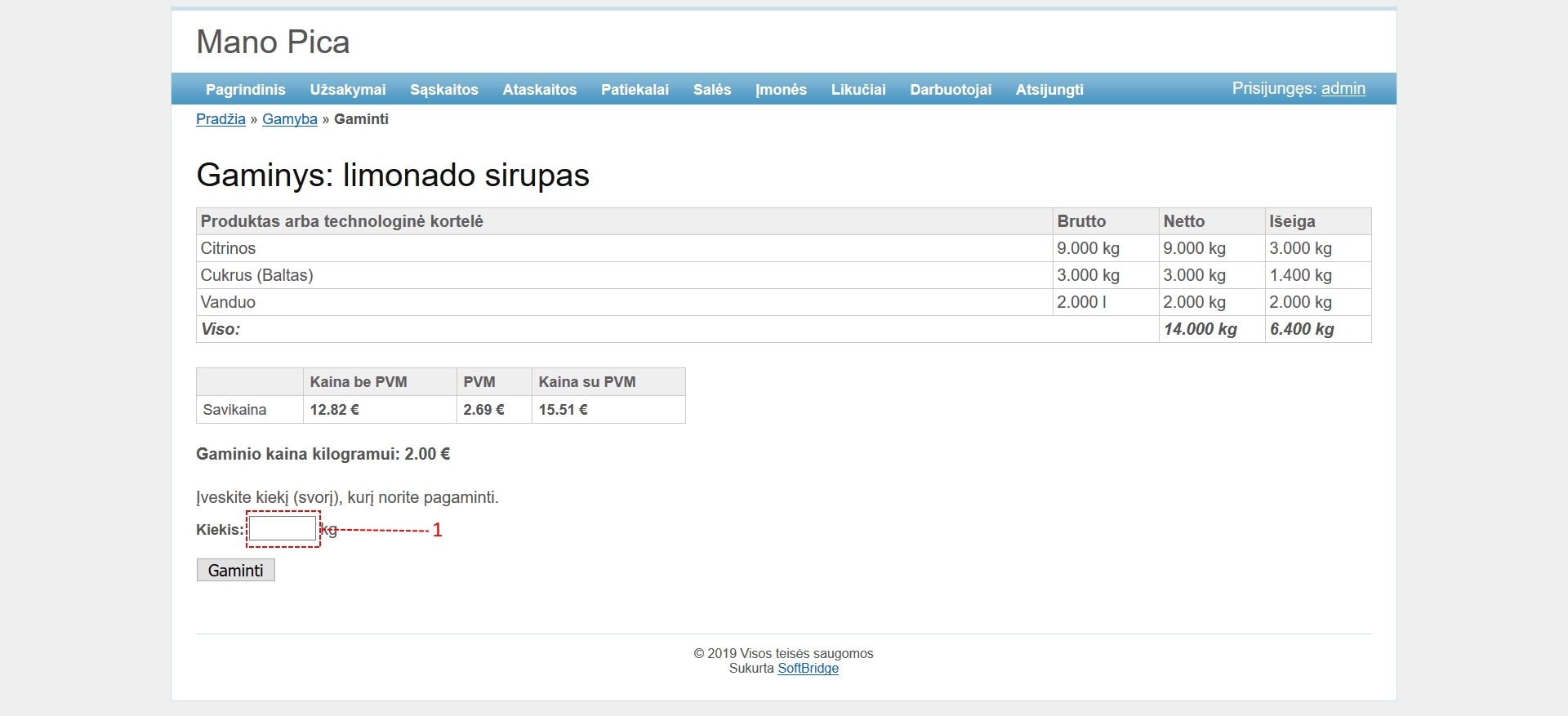The height and width of the screenshot is (716, 1568).
Task: Go to Užsakymai in navigation bar
Action: pos(347,90)
